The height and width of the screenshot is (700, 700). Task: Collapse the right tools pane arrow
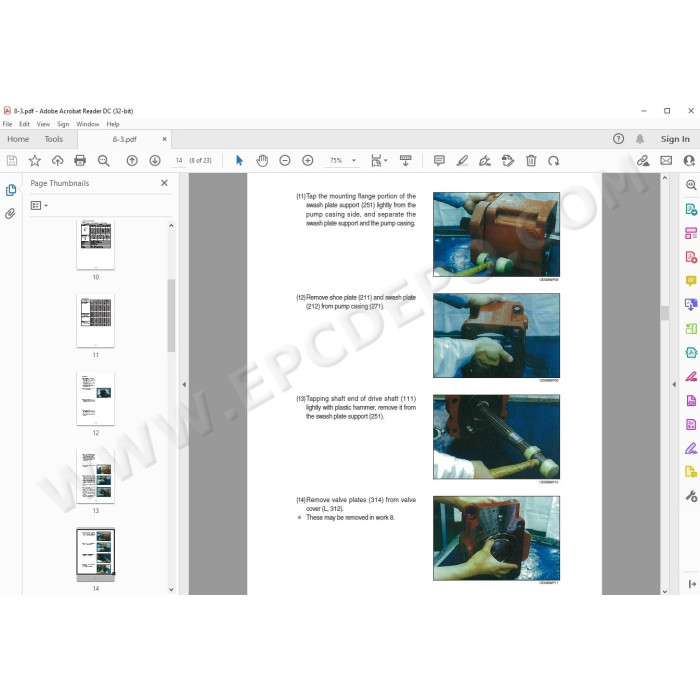click(674, 384)
